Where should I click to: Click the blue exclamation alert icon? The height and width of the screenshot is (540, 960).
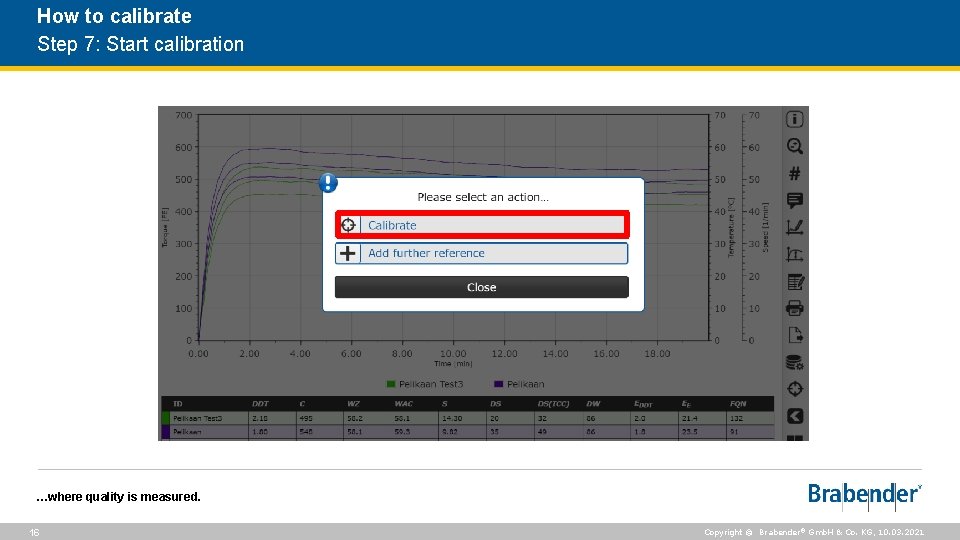[328, 182]
